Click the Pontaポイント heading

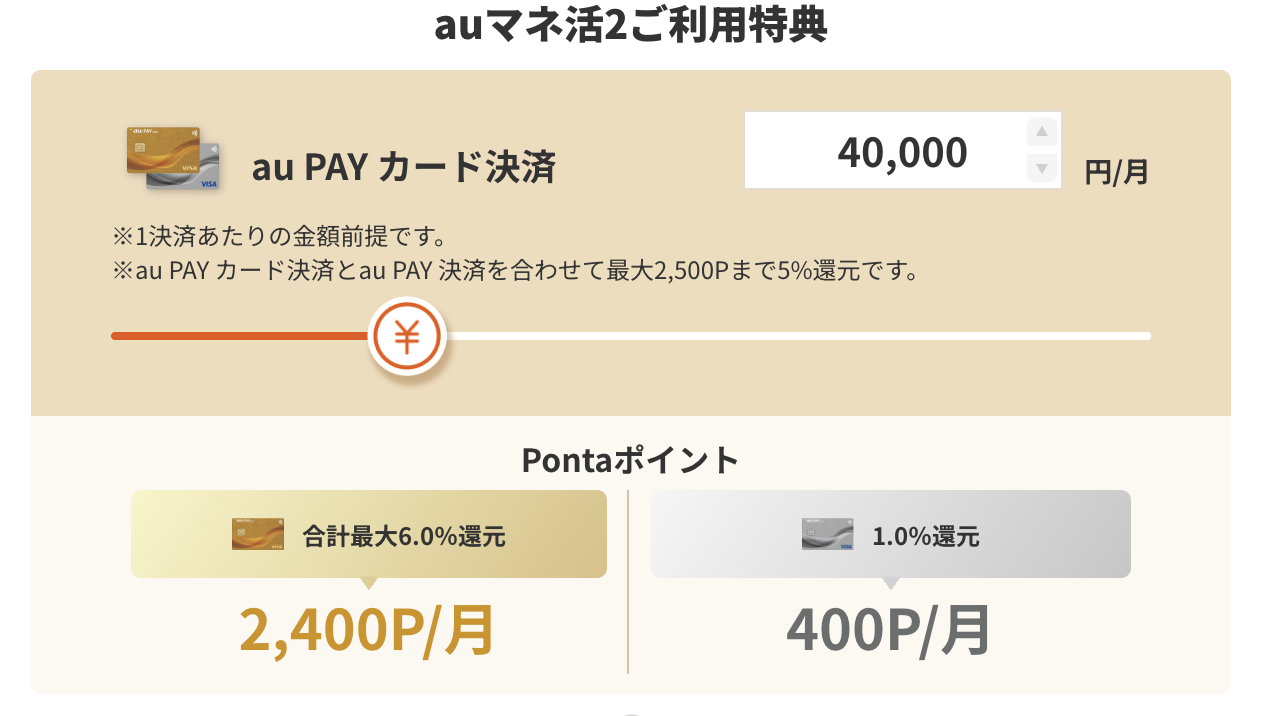(630, 460)
